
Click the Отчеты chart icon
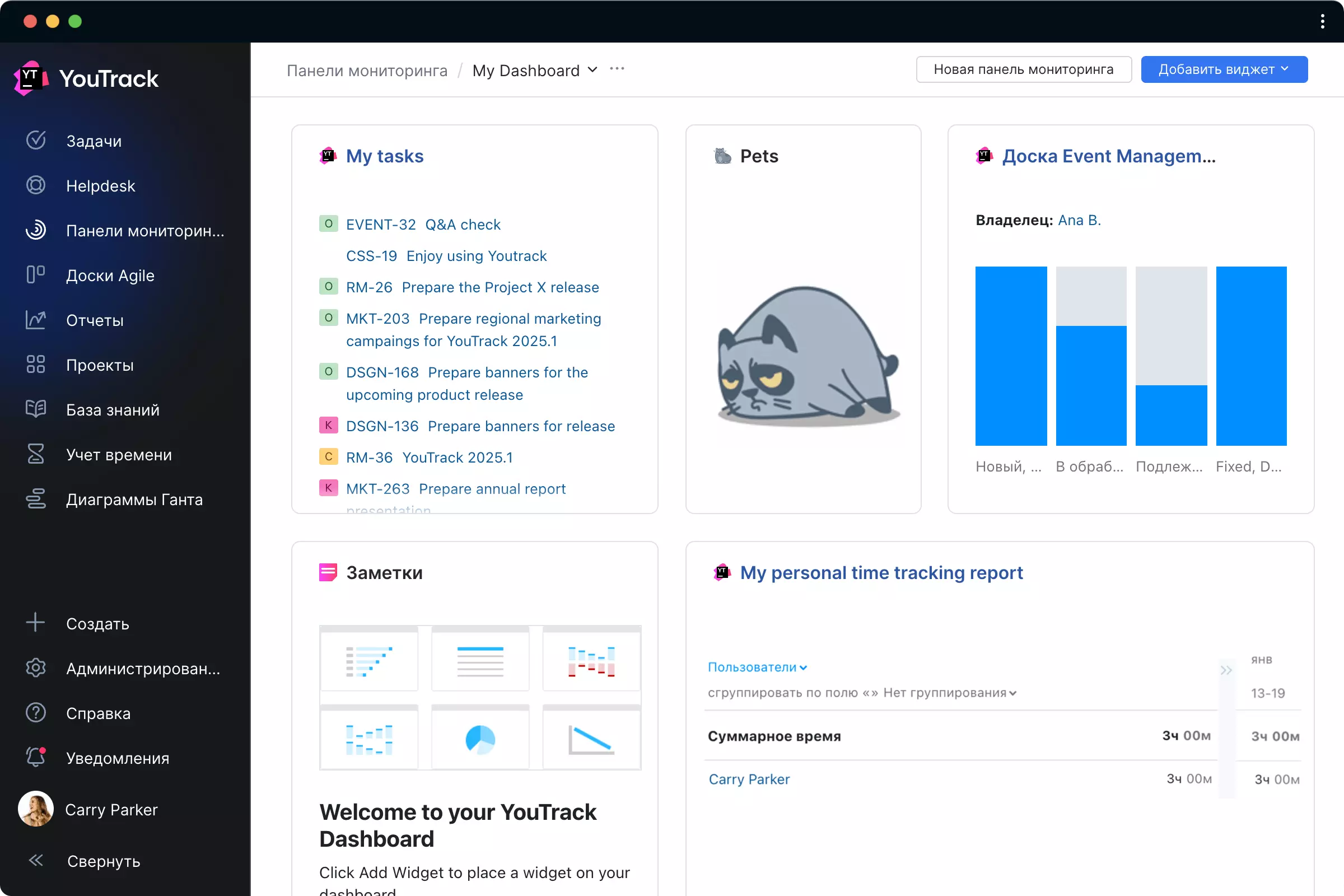pyautogui.click(x=35, y=319)
